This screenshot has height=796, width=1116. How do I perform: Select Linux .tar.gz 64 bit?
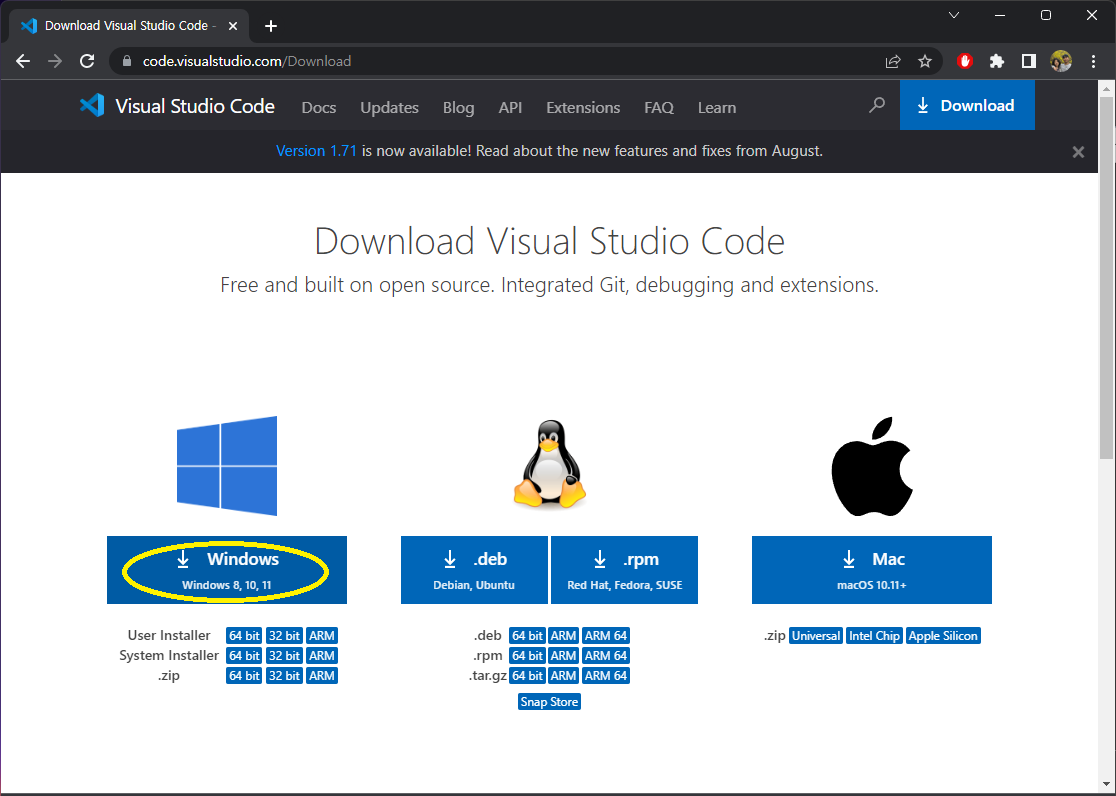[527, 676]
